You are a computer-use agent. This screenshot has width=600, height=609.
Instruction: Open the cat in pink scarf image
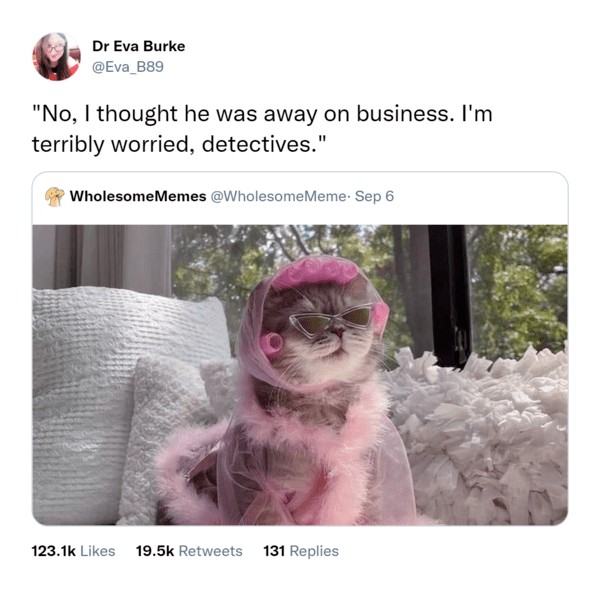300,375
